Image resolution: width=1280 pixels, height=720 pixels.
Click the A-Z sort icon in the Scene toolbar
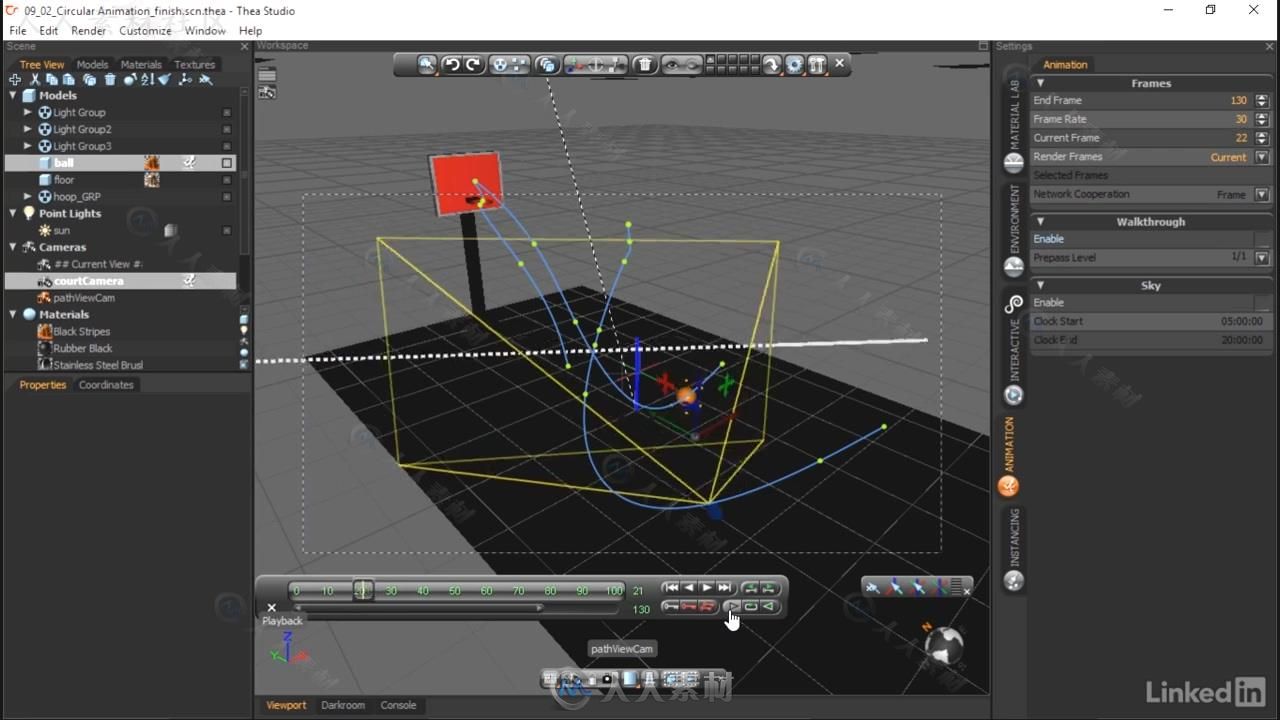point(147,80)
